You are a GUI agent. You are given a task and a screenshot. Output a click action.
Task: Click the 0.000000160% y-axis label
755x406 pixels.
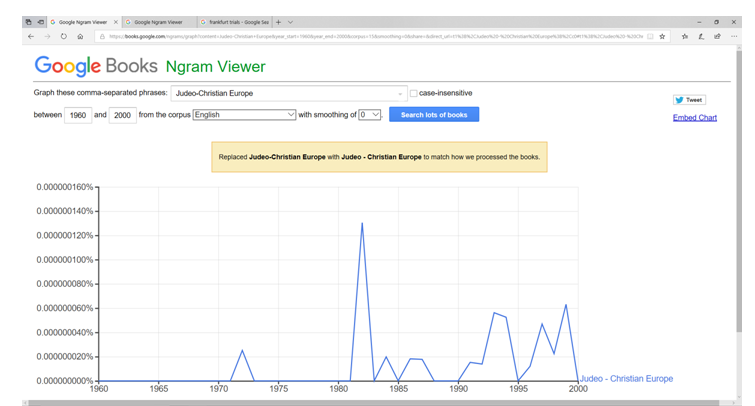(x=65, y=187)
